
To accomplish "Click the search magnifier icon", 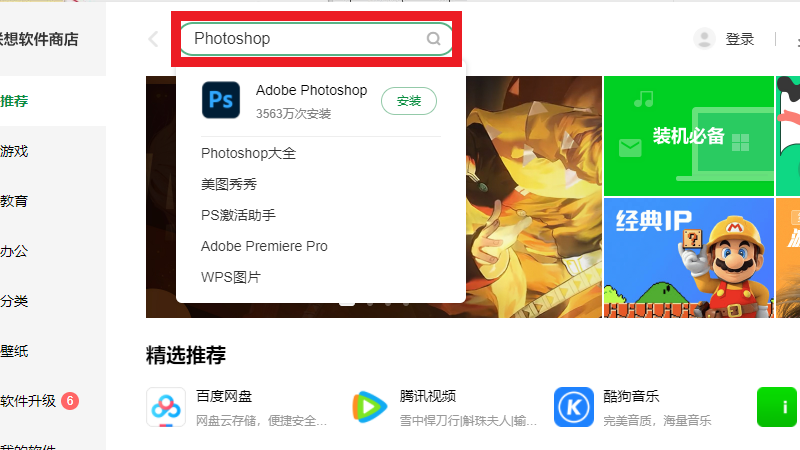I will pos(433,39).
